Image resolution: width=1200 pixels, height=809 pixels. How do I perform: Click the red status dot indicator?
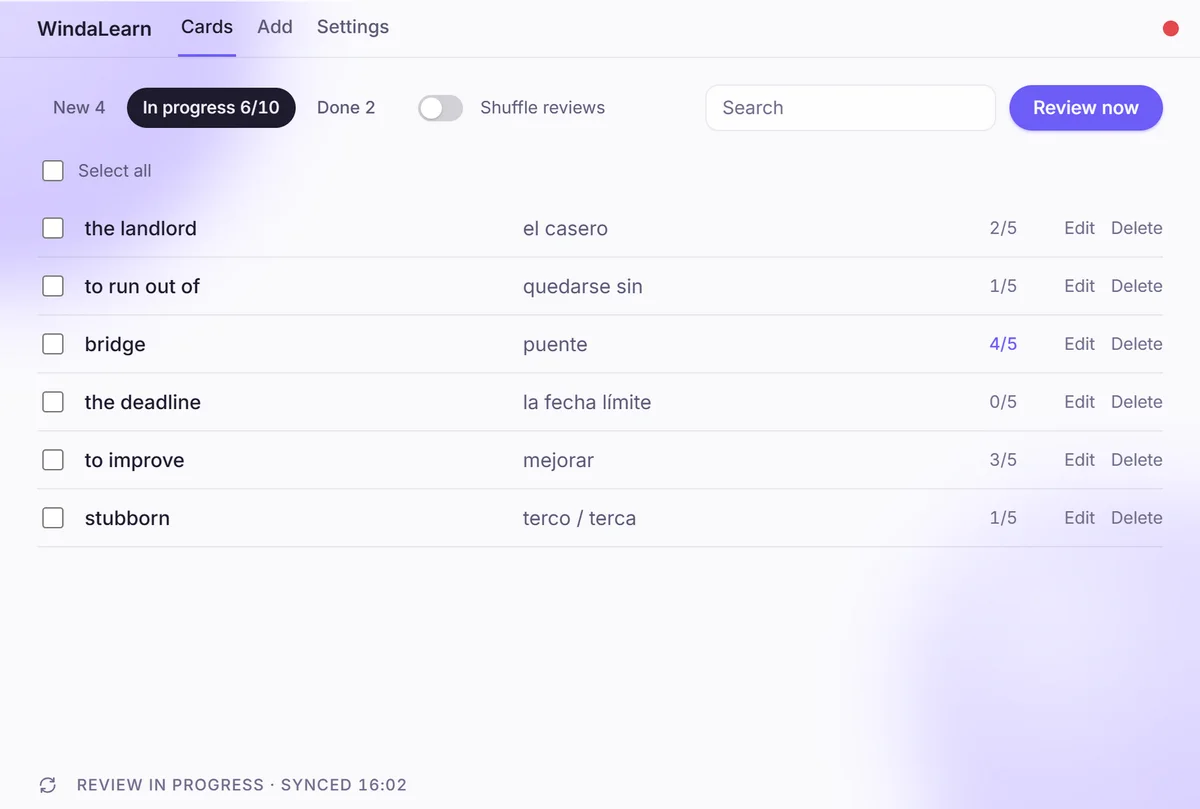[1171, 29]
